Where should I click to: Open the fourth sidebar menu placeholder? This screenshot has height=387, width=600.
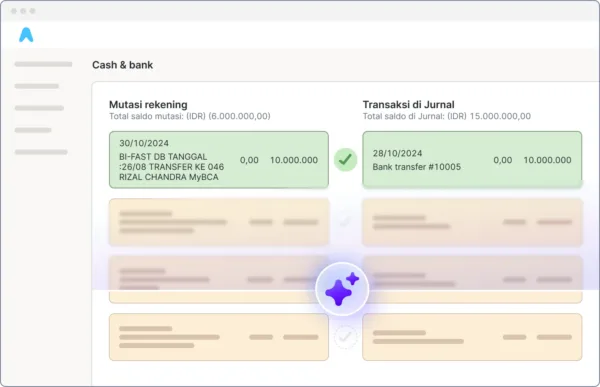(x=33, y=130)
